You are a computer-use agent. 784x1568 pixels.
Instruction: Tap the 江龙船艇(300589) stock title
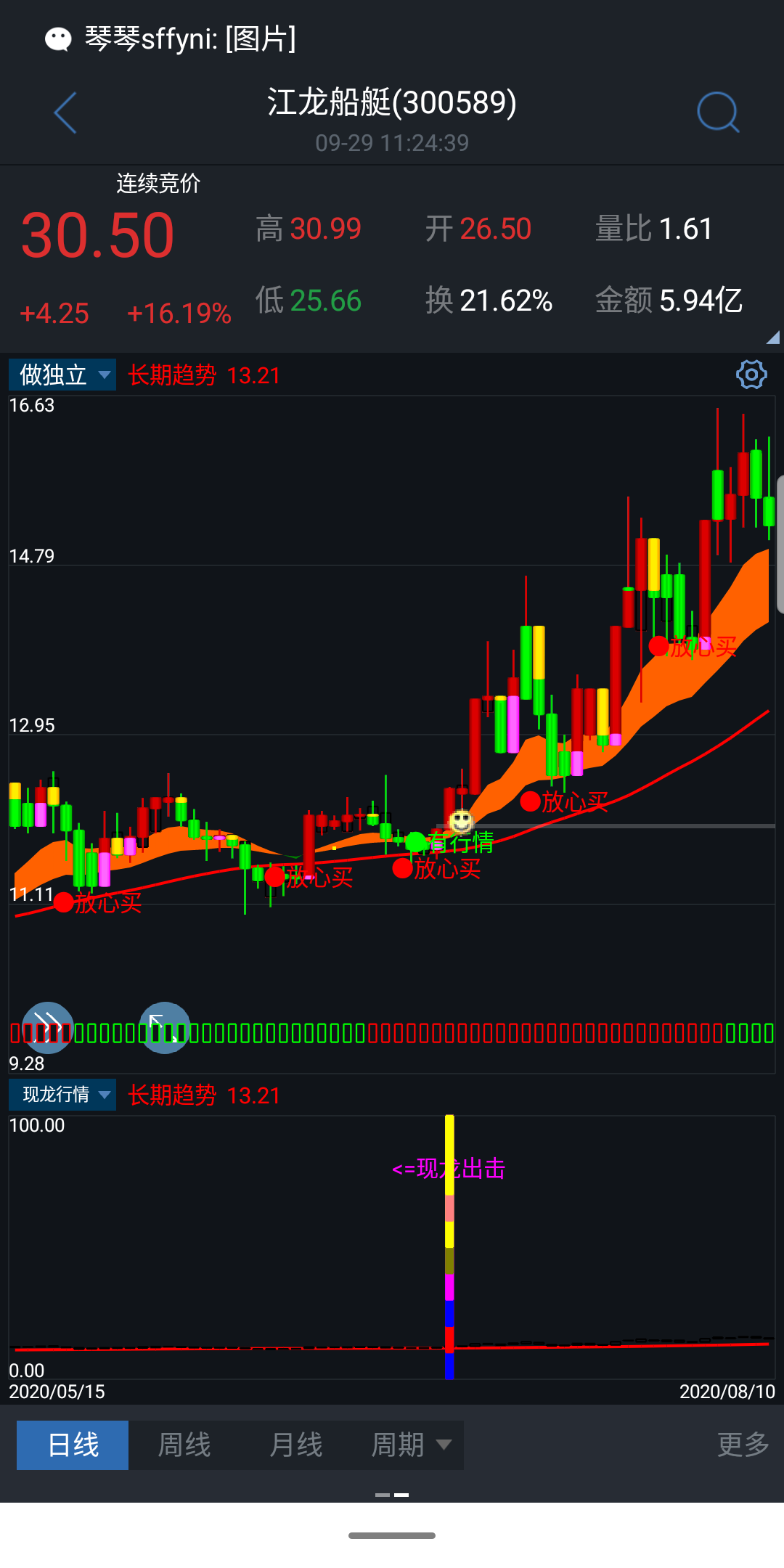coord(392,102)
